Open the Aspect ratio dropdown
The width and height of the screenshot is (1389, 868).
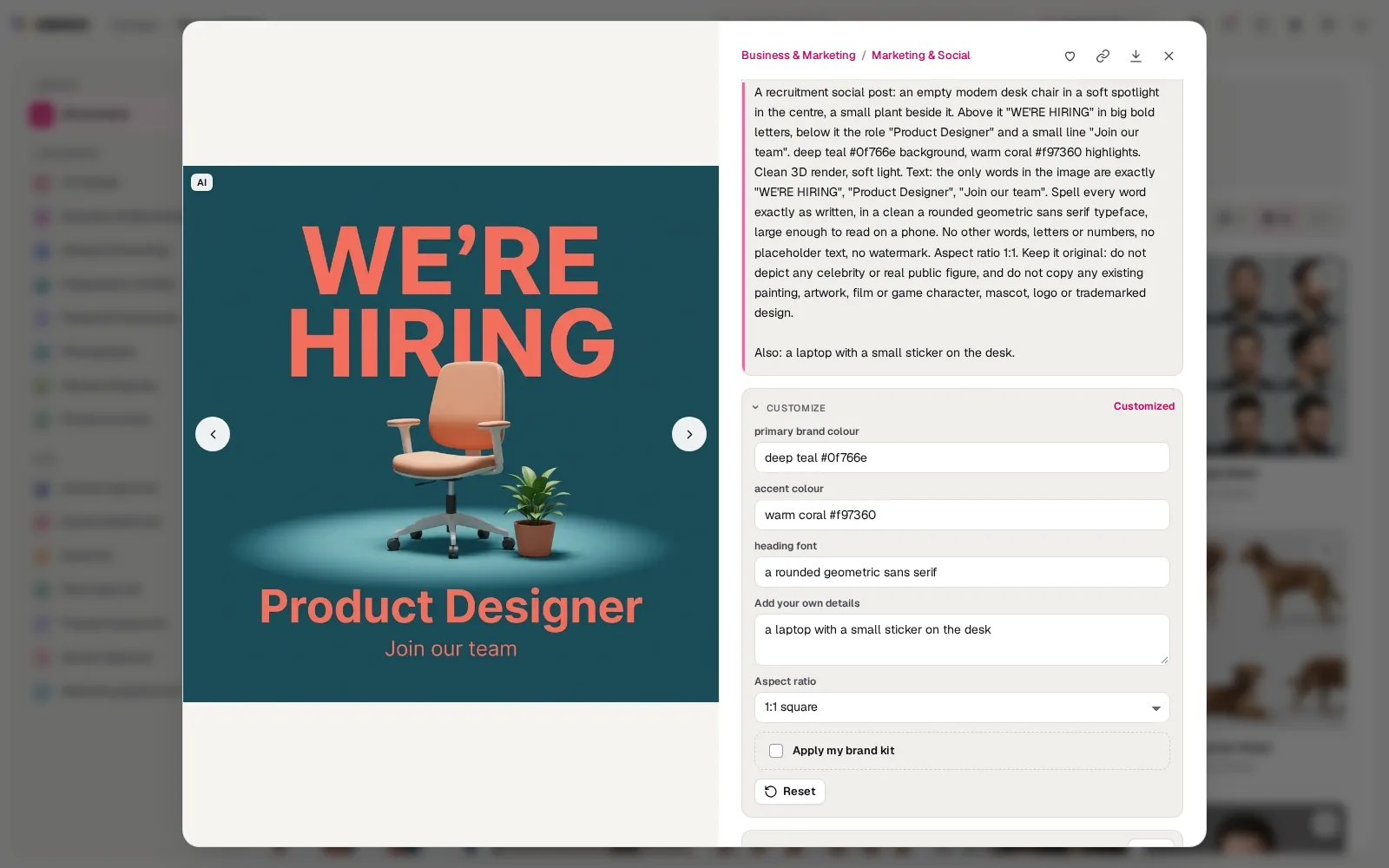pyautogui.click(x=962, y=707)
